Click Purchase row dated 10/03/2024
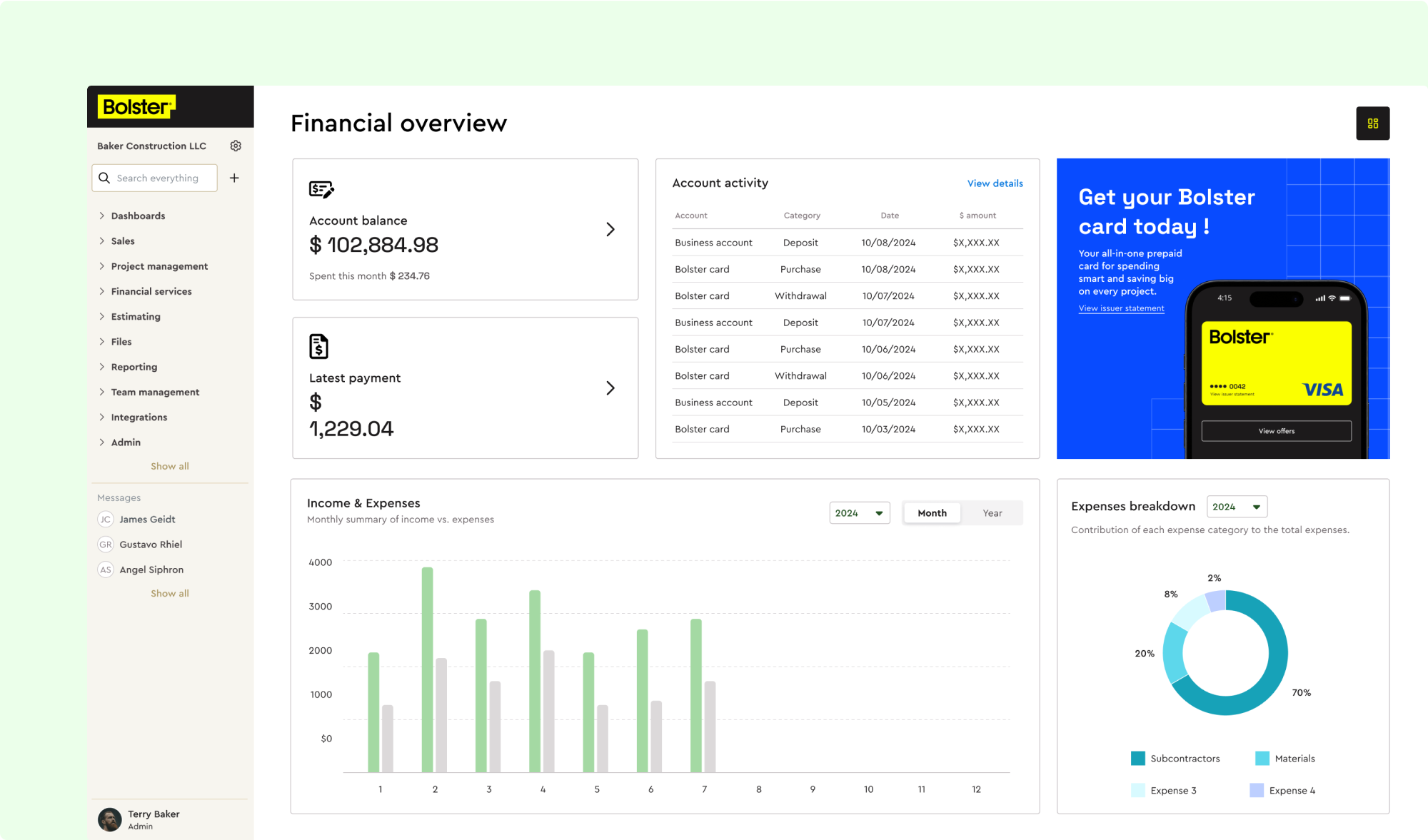 click(847, 429)
